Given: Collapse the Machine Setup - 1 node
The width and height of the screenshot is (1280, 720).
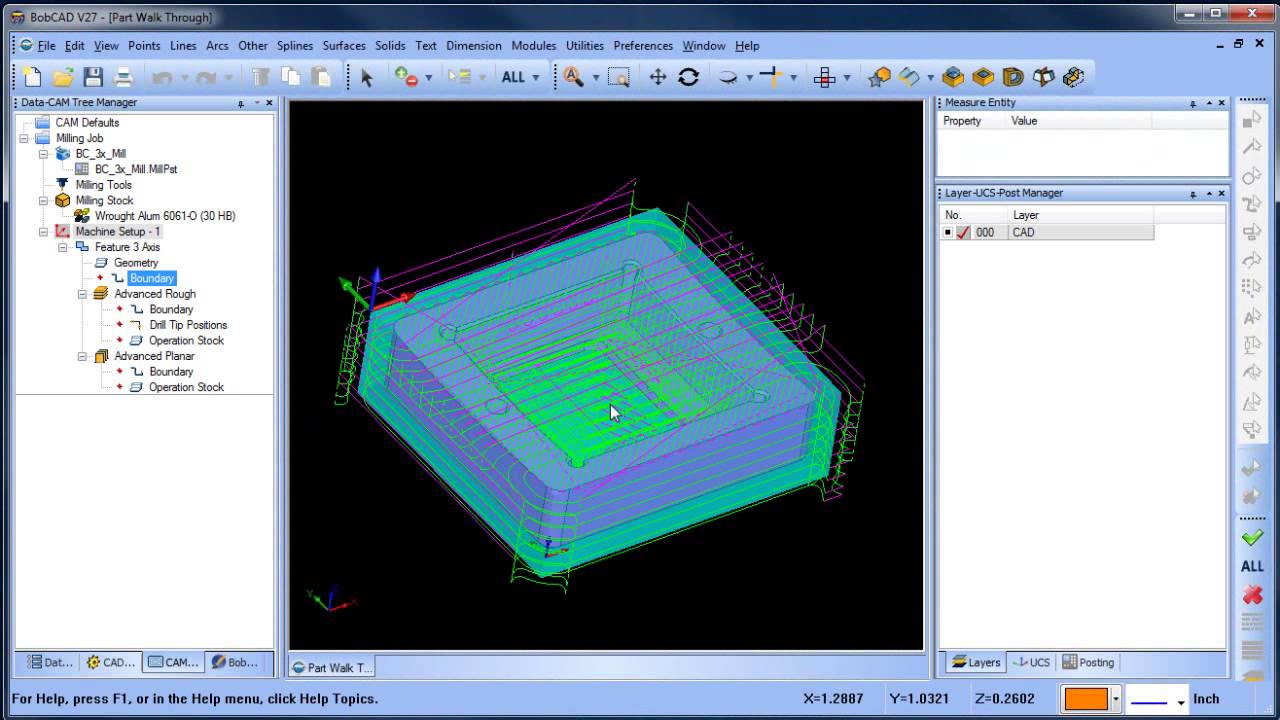Looking at the screenshot, I should coord(43,231).
